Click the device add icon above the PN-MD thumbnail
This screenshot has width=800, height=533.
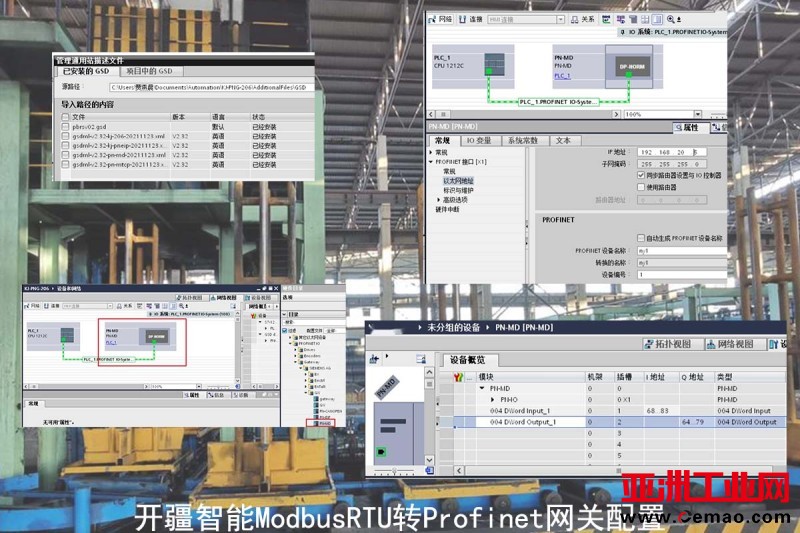click(374, 359)
